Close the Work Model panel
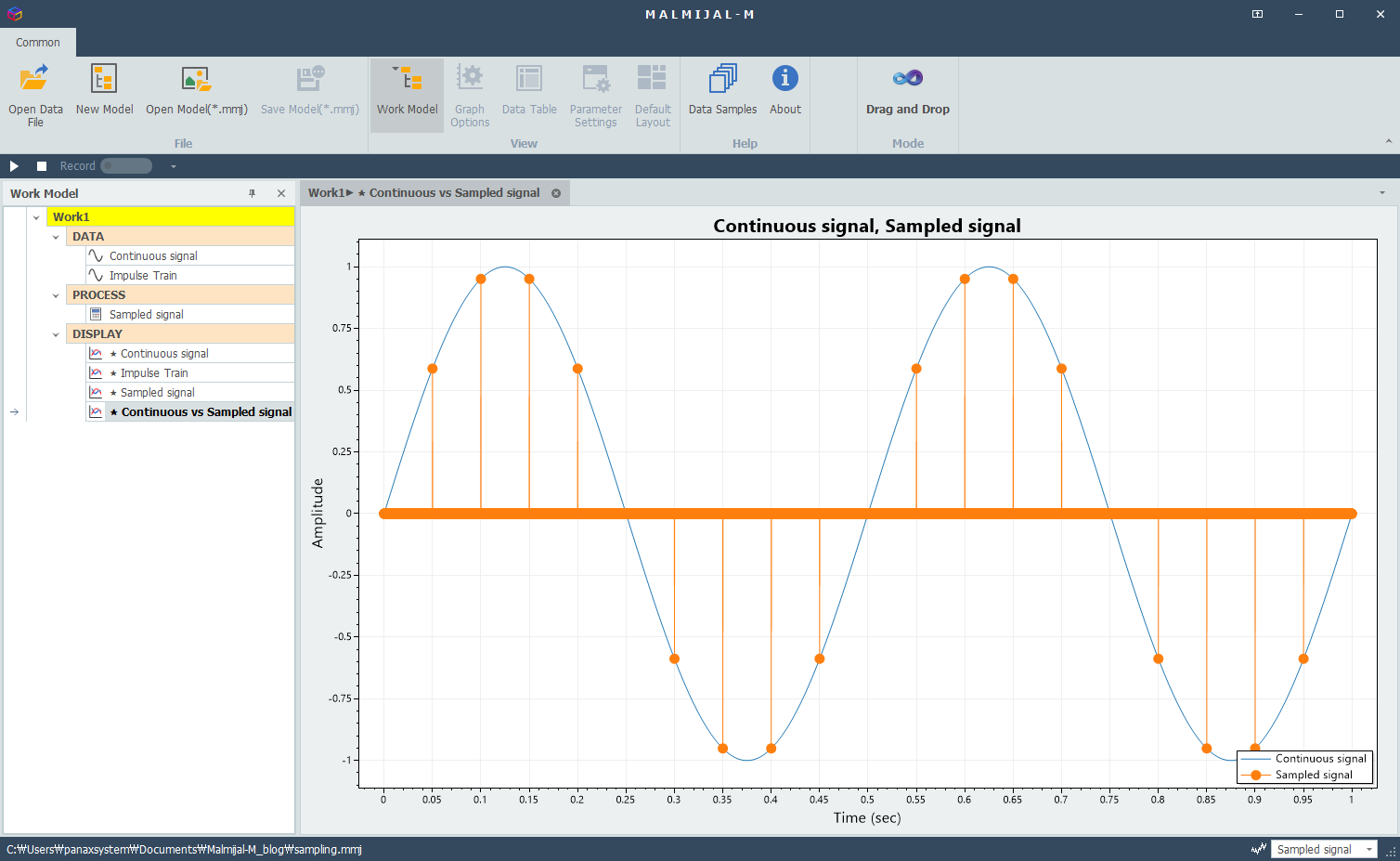This screenshot has height=861, width=1400. point(281,193)
